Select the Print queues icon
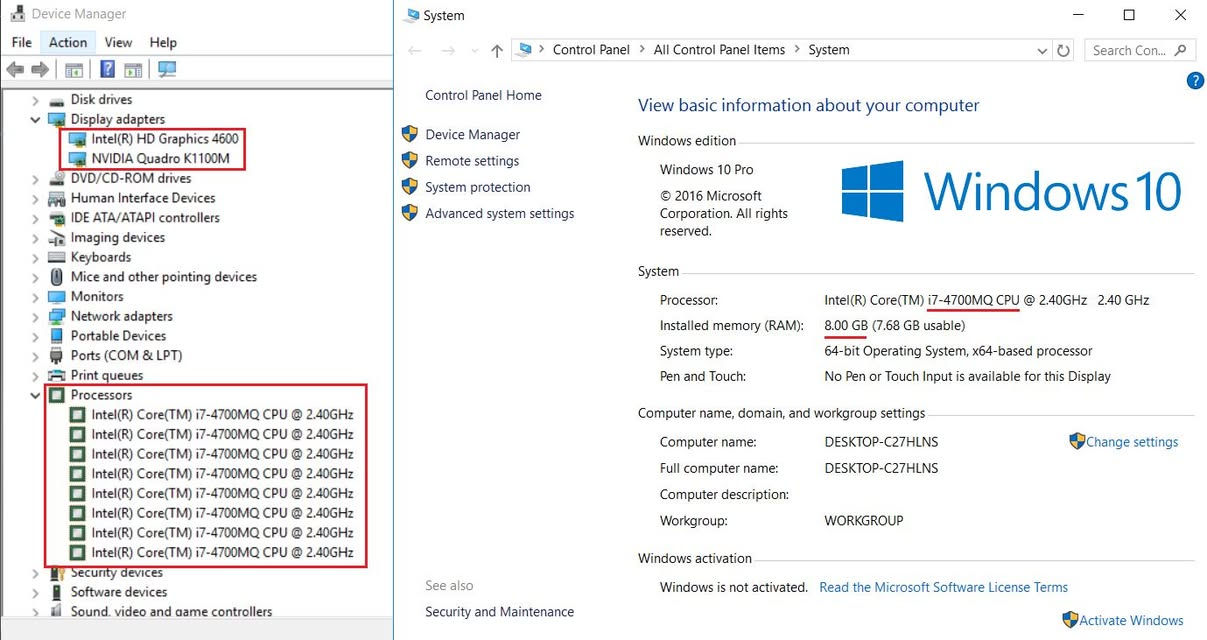 click(58, 375)
